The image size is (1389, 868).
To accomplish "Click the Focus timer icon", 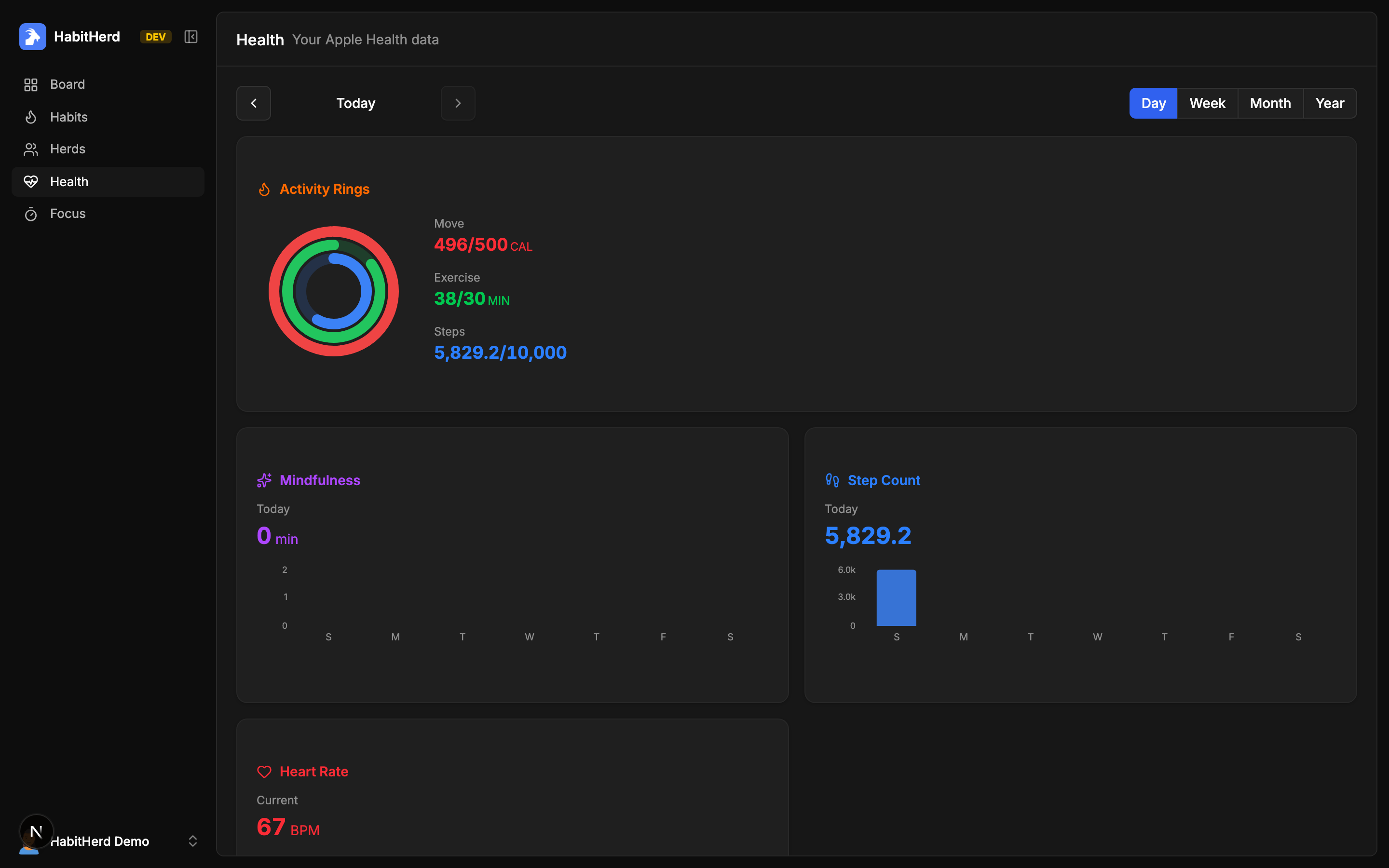I will point(31,214).
